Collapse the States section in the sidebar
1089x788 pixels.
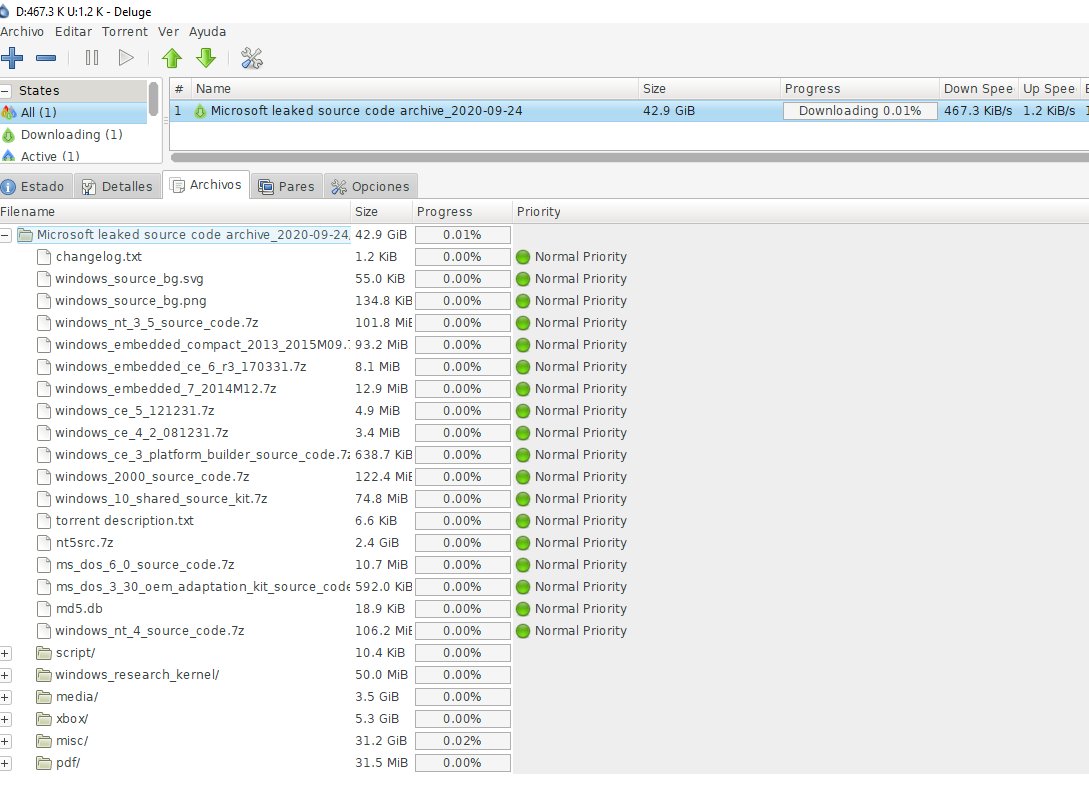[6, 91]
